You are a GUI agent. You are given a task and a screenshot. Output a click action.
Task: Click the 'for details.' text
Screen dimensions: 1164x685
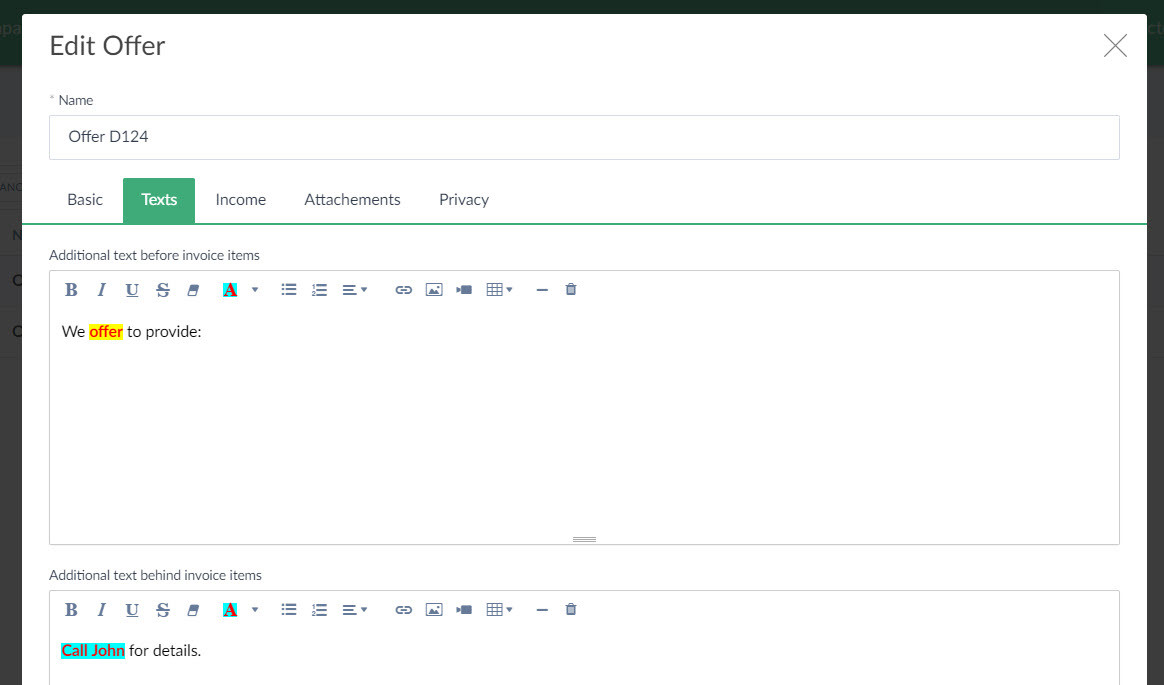(165, 651)
